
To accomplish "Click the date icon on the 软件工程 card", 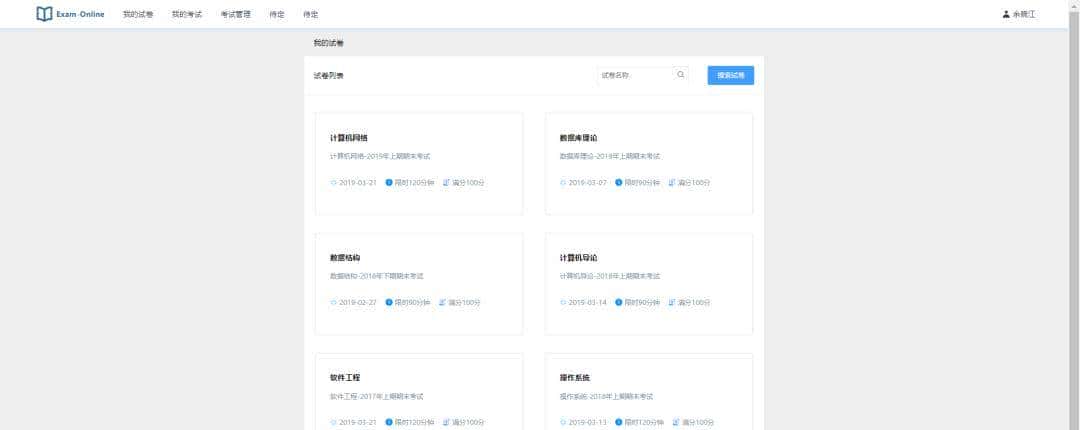I will coord(333,422).
